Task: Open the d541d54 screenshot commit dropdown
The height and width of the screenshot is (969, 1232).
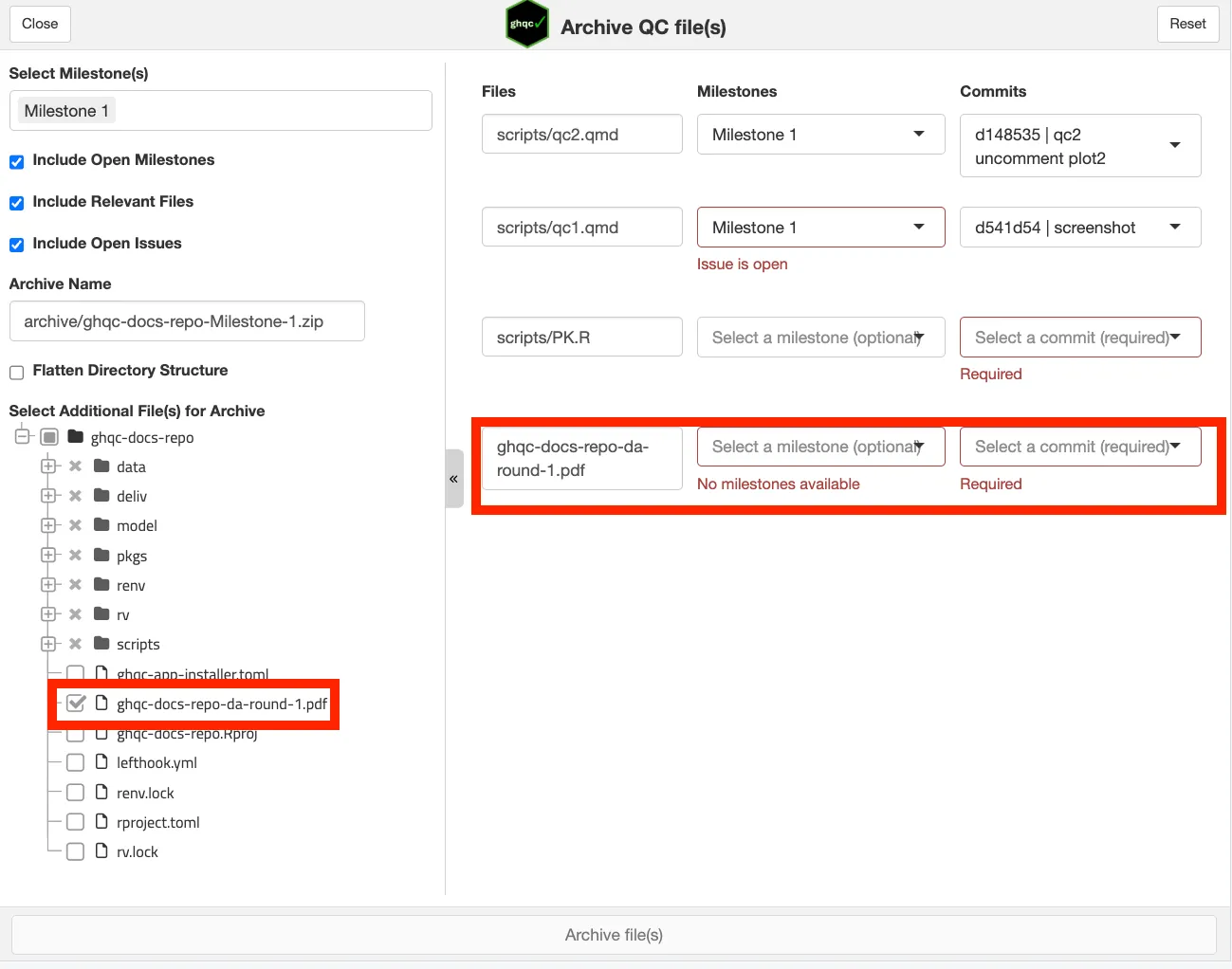Action: tap(1079, 228)
